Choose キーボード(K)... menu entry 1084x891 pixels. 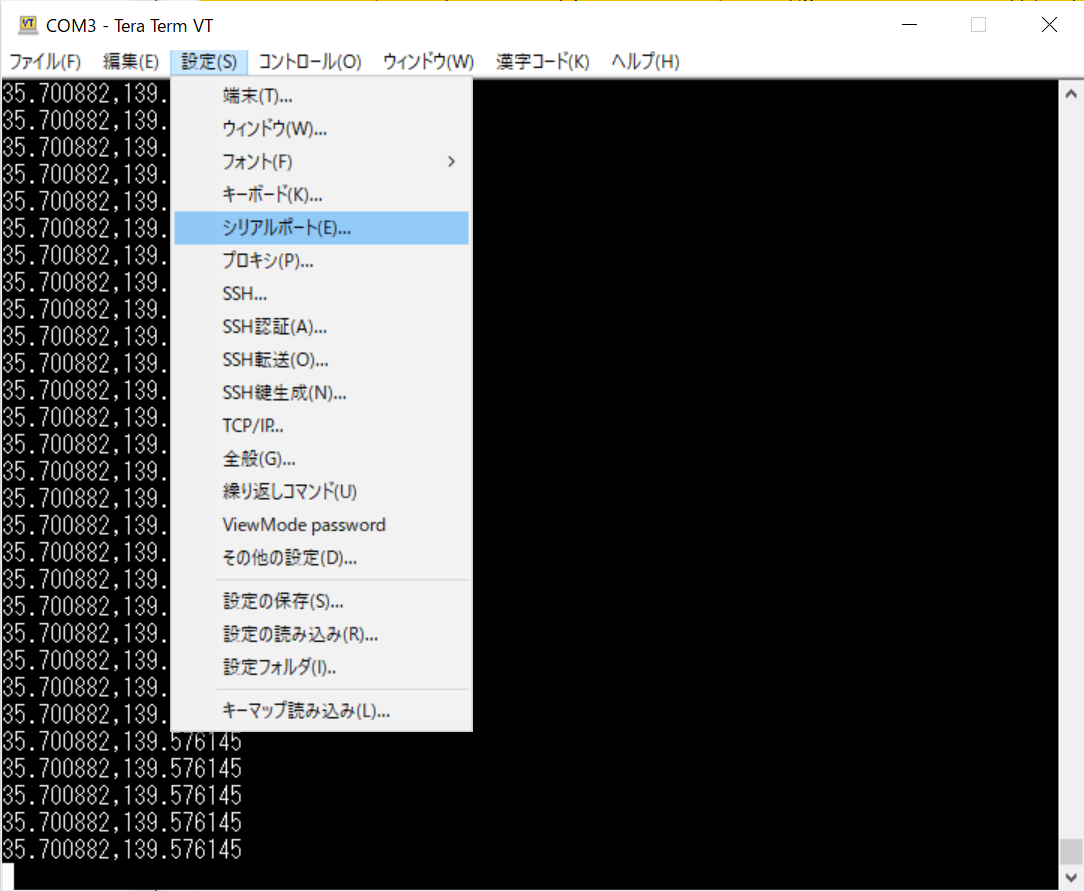[x=272, y=194]
